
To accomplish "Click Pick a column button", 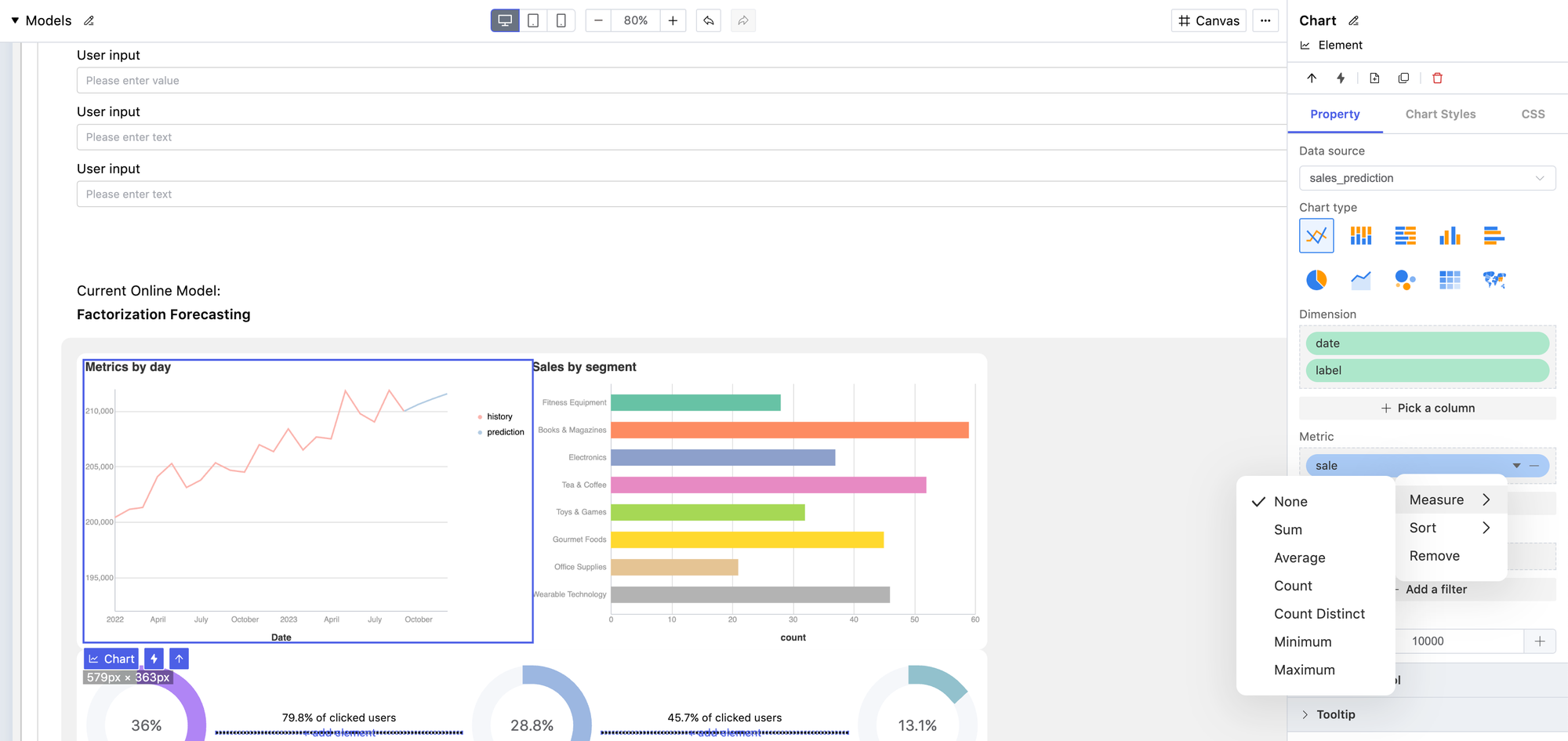I will click(1428, 408).
